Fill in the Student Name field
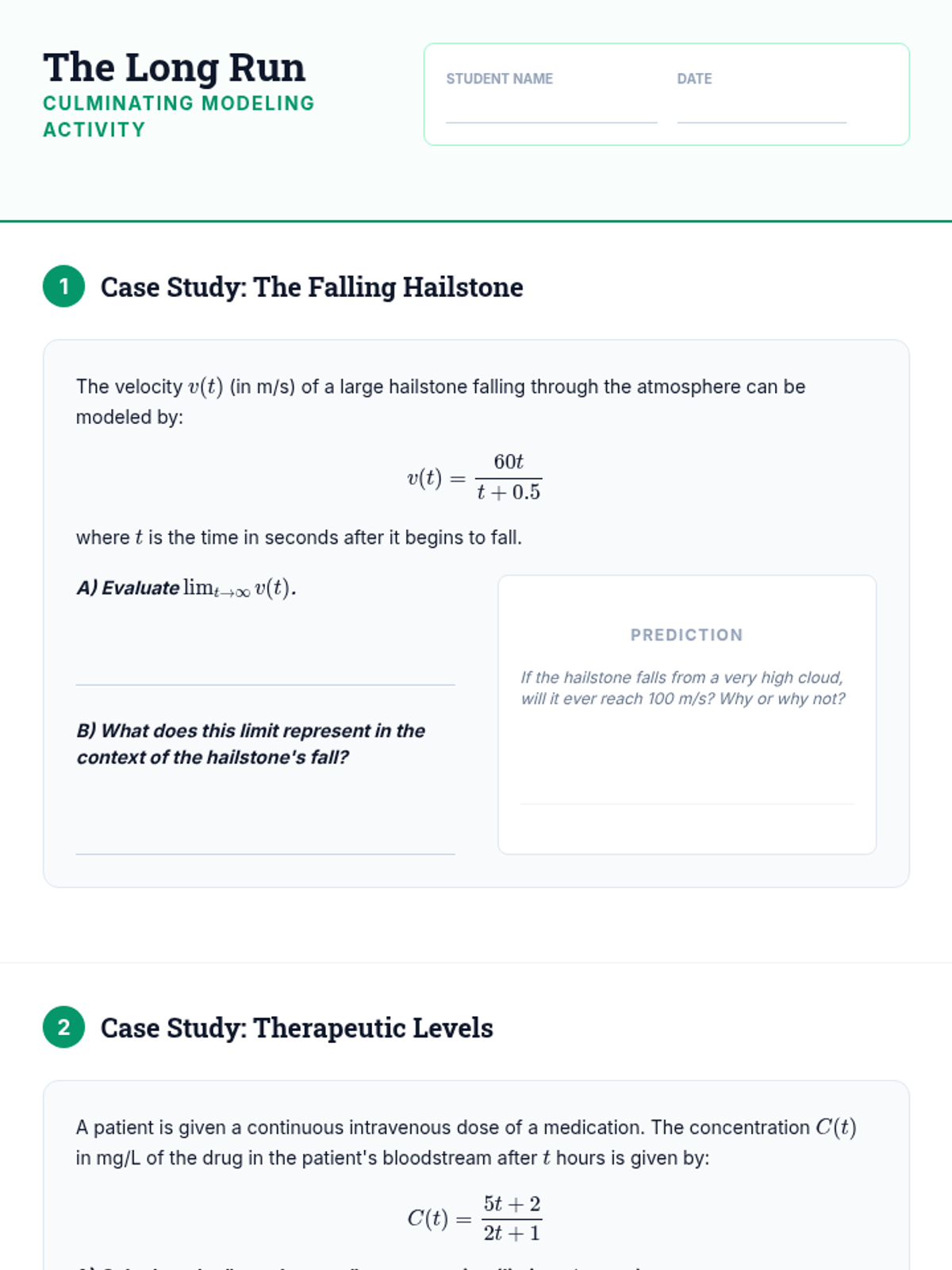Screen dimensions: 952x1270 pos(551,110)
